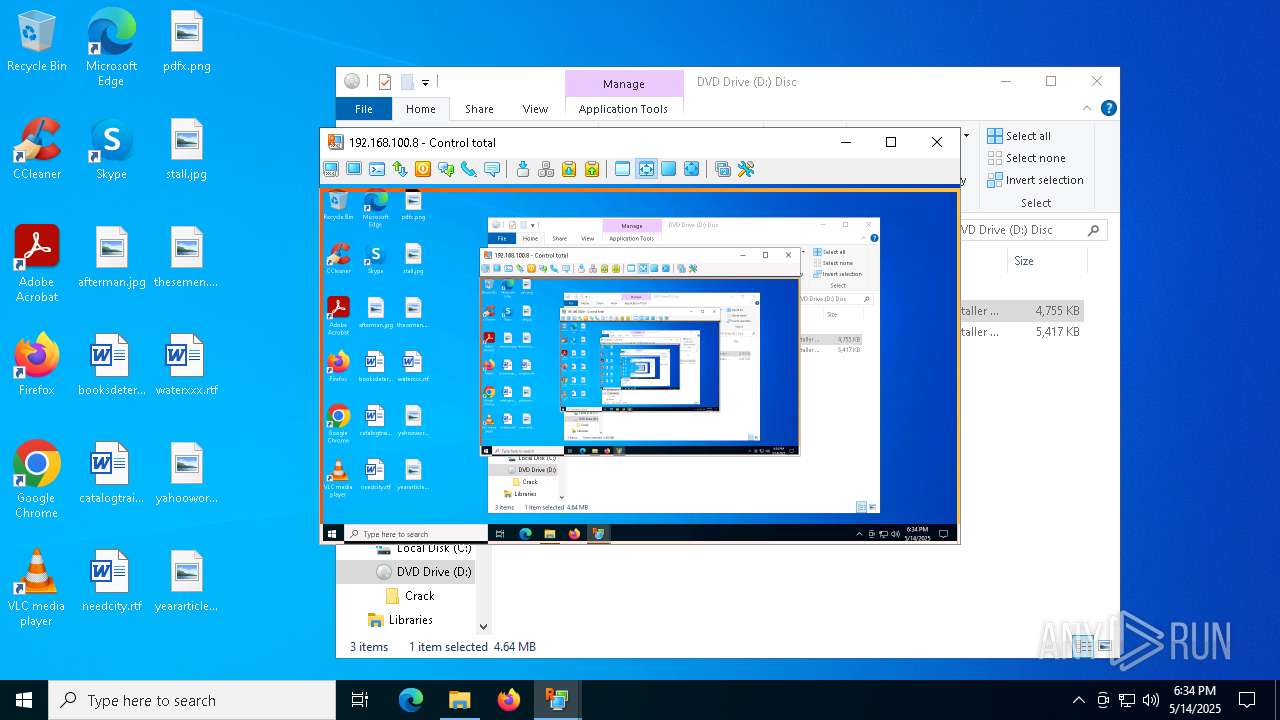Select Adobe Acrobat desktop shortcut

point(37,264)
